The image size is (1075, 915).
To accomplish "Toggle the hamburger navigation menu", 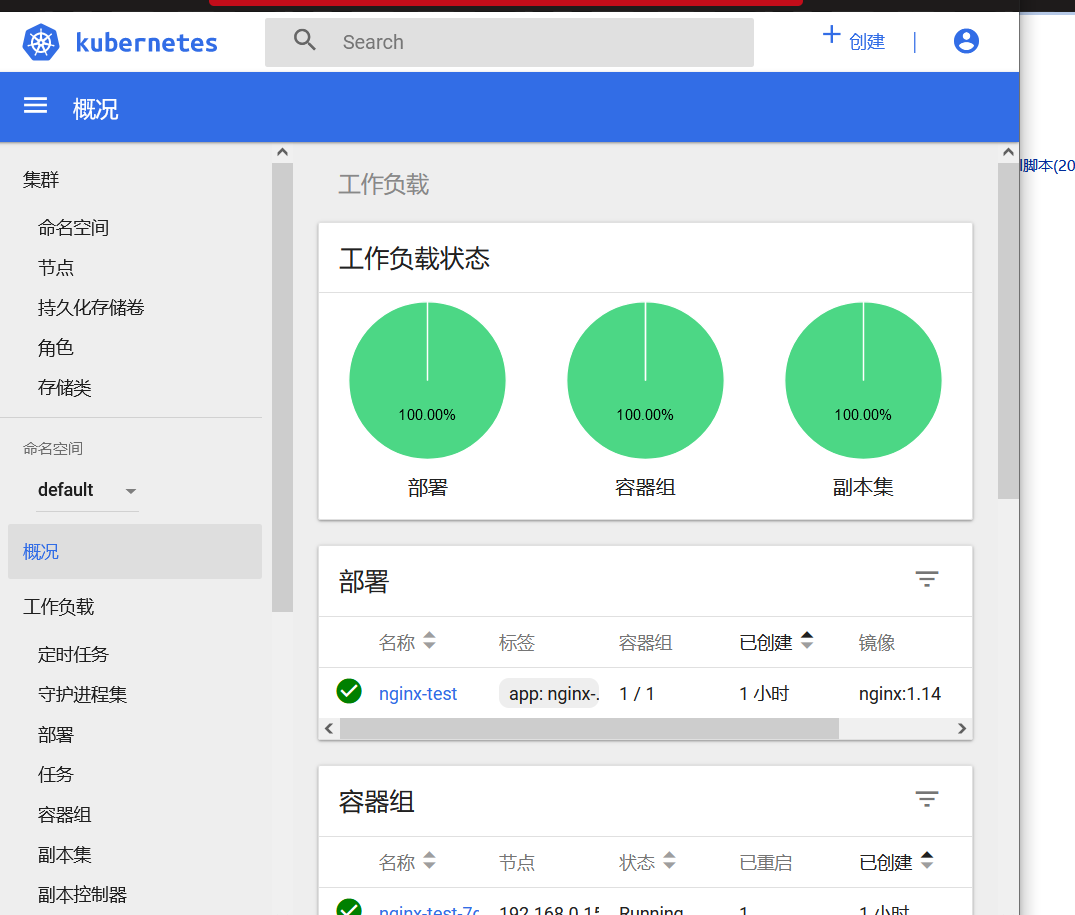I will pyautogui.click(x=36, y=106).
